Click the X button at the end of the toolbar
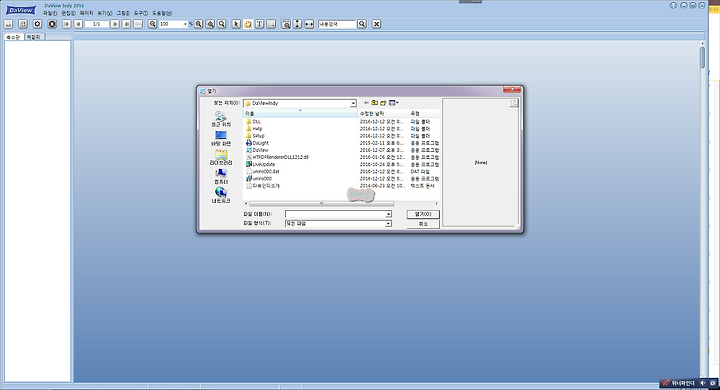Screen dimensions: 720x390 tap(376, 24)
